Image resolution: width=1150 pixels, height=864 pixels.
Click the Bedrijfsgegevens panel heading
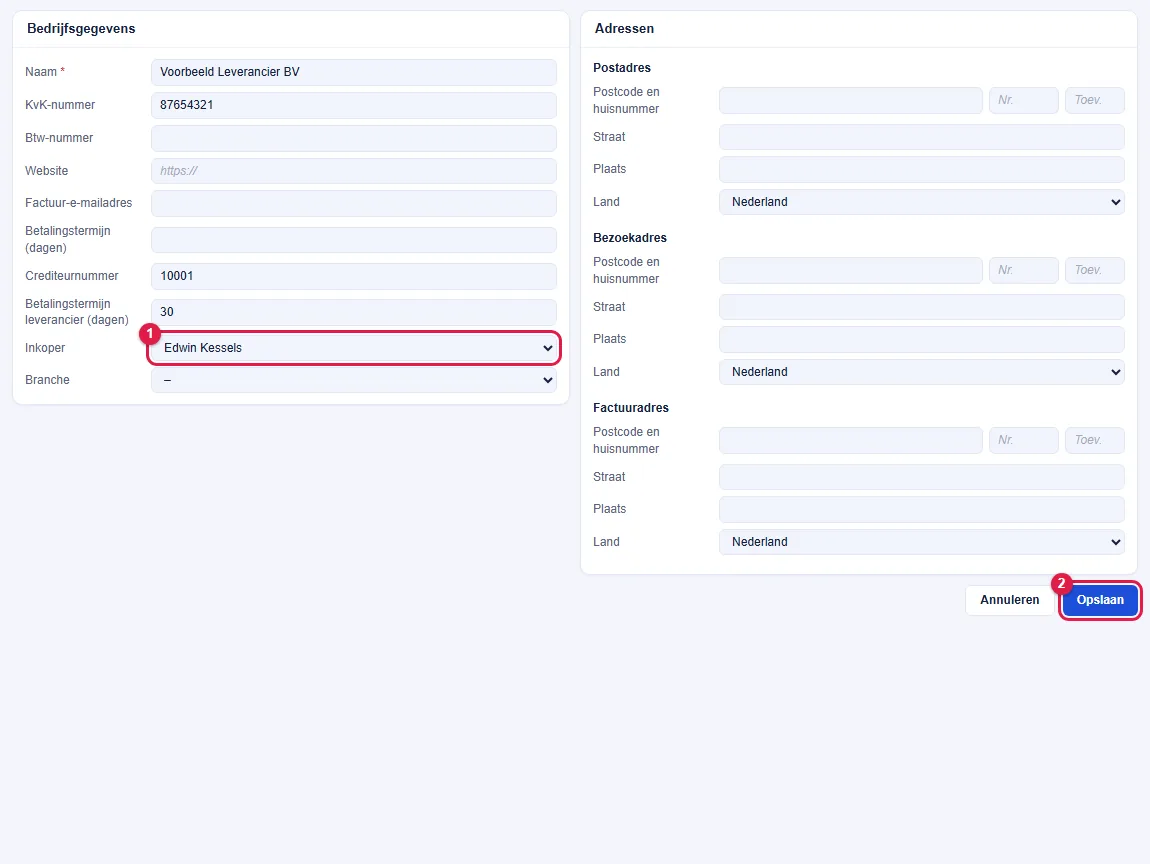[81, 29]
